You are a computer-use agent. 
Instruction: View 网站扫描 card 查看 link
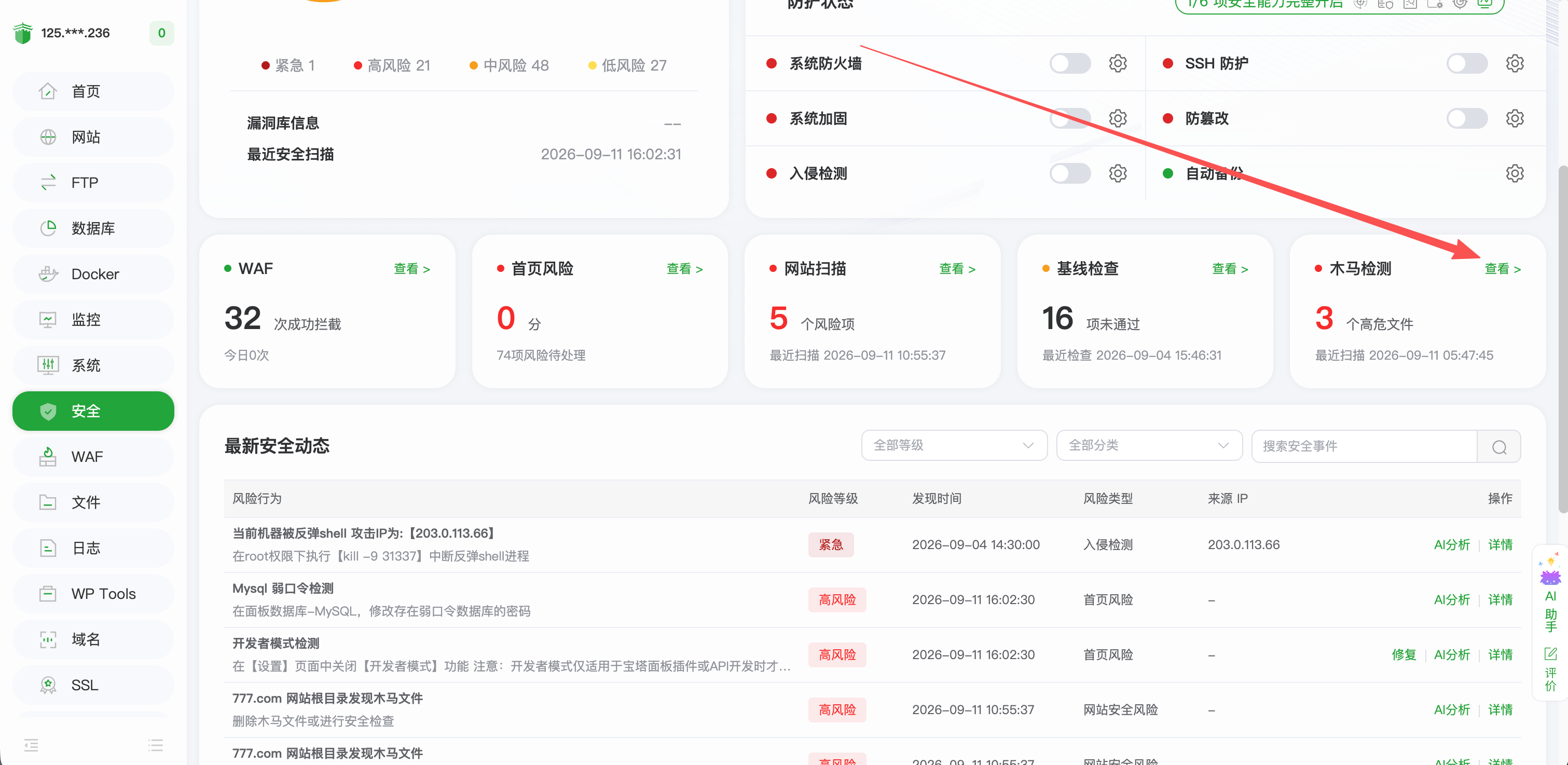point(957,269)
